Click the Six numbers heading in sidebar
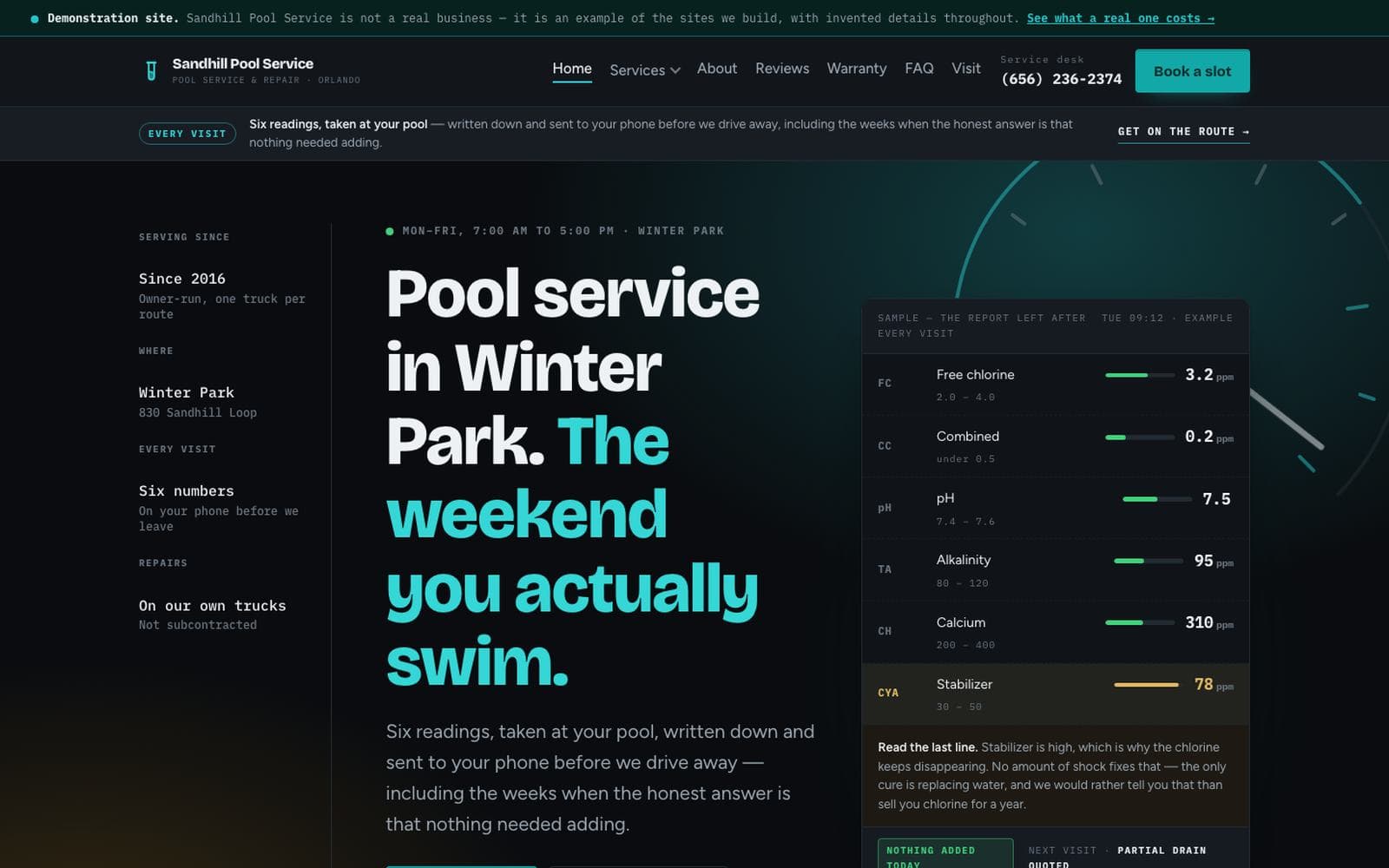Image resolution: width=1389 pixels, height=868 pixels. (x=187, y=491)
